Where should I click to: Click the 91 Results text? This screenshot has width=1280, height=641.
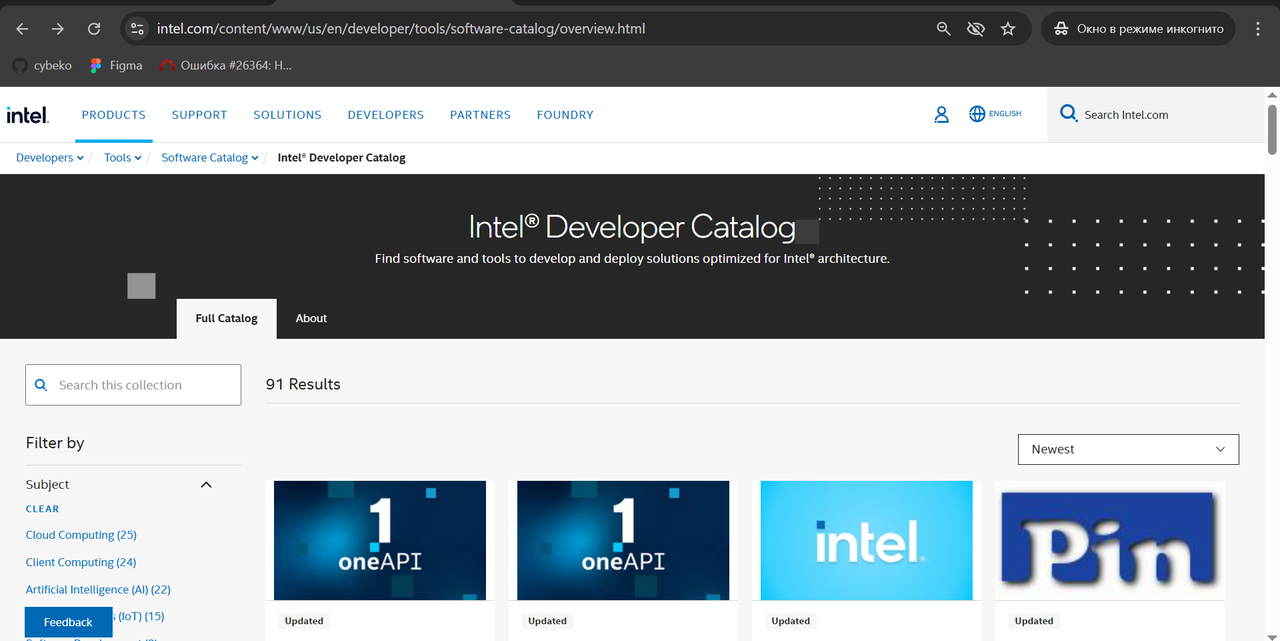[x=303, y=384]
